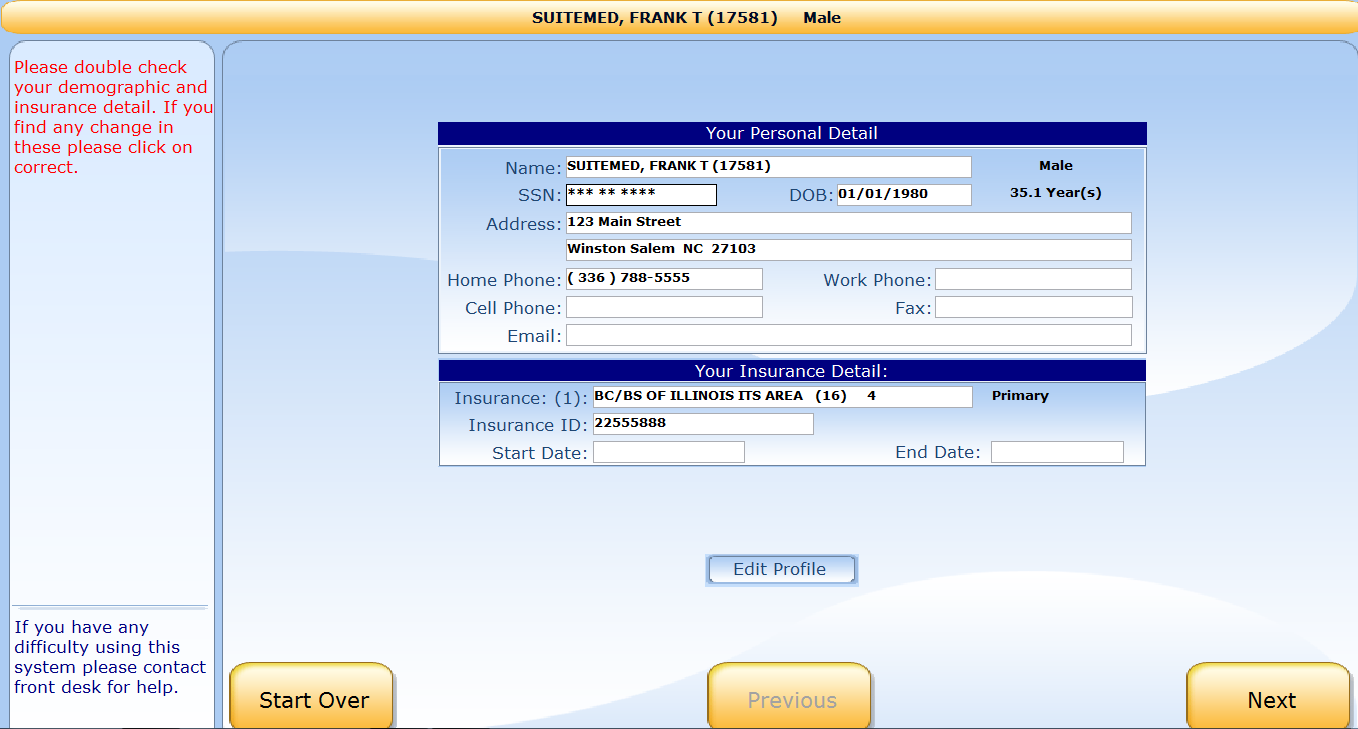Screen dimensions: 1358x729
Task: Click the 'Address:' label
Action: pos(524,224)
